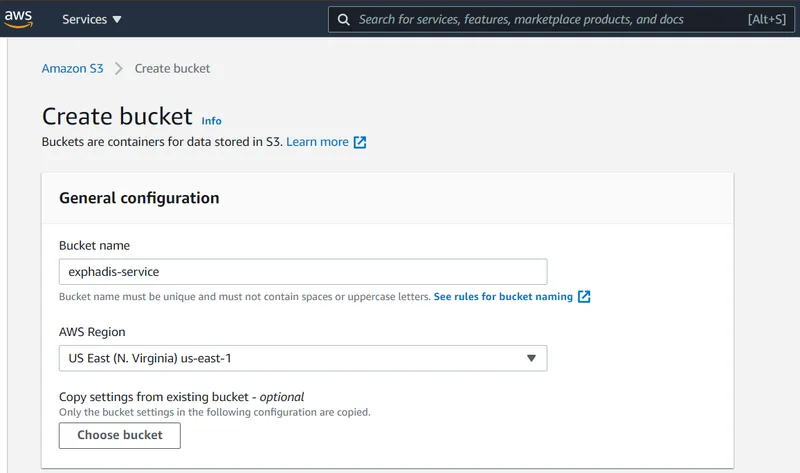Open the AWS Region dropdown
The width and height of the screenshot is (800, 473).
[303, 358]
